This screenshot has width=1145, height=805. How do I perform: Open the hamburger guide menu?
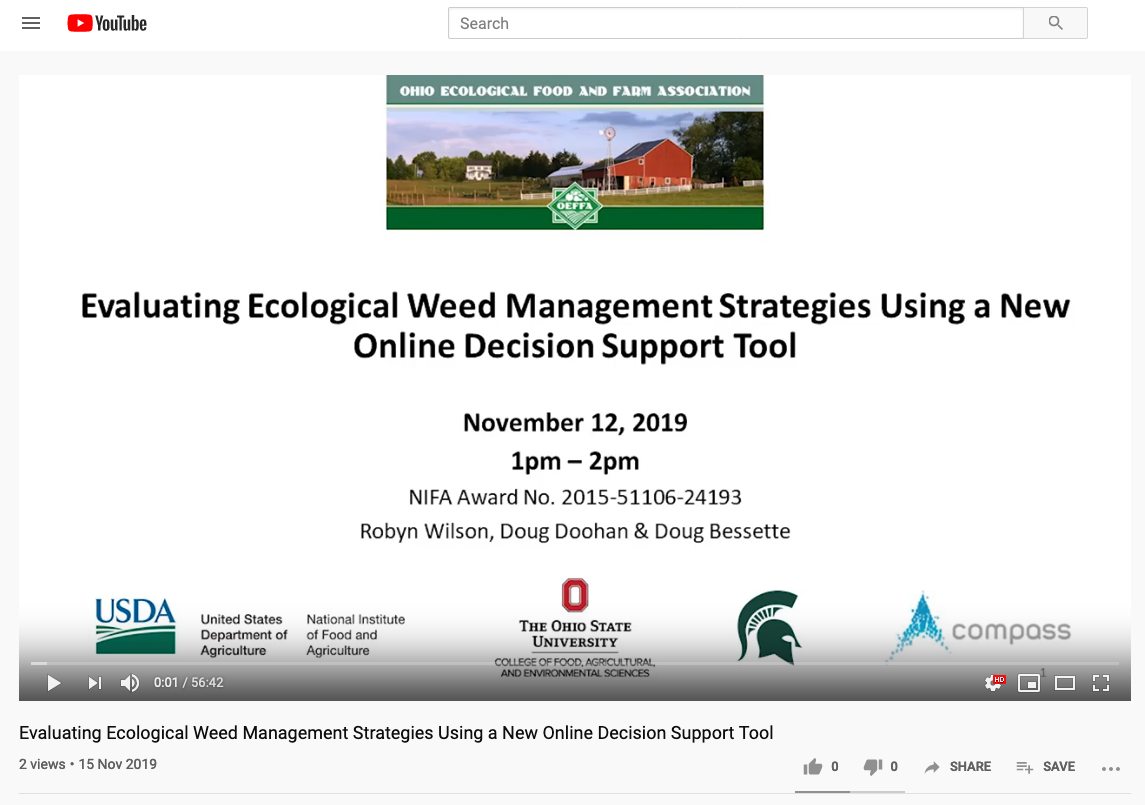click(x=31, y=23)
